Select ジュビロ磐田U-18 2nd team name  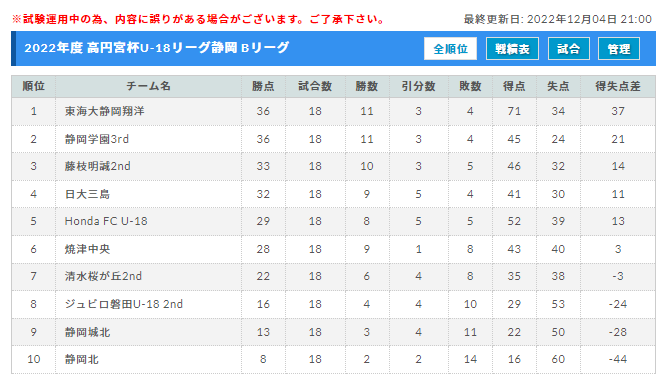pos(124,304)
